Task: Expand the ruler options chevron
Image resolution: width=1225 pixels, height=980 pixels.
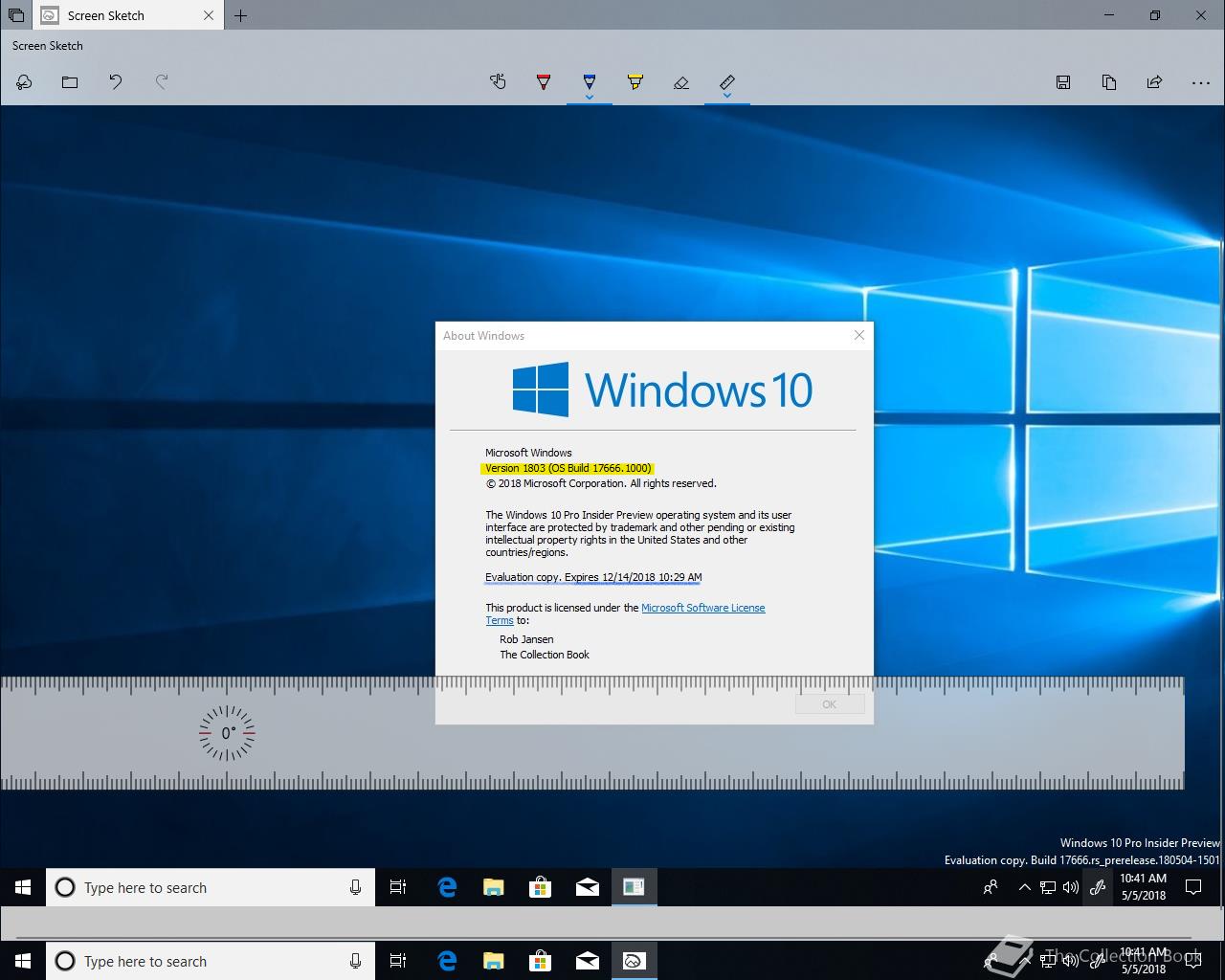Action: pos(727,97)
